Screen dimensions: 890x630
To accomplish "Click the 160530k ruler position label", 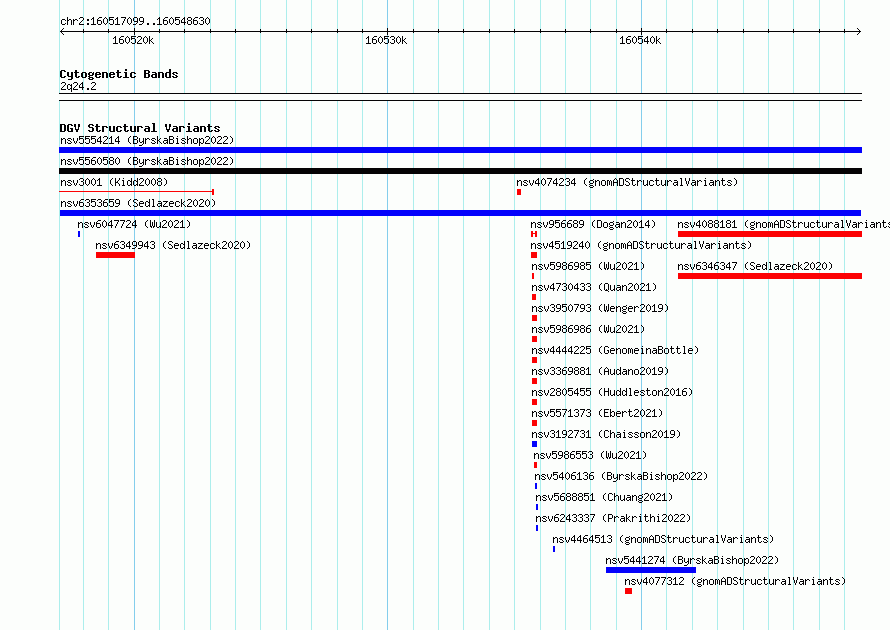I will point(386,40).
